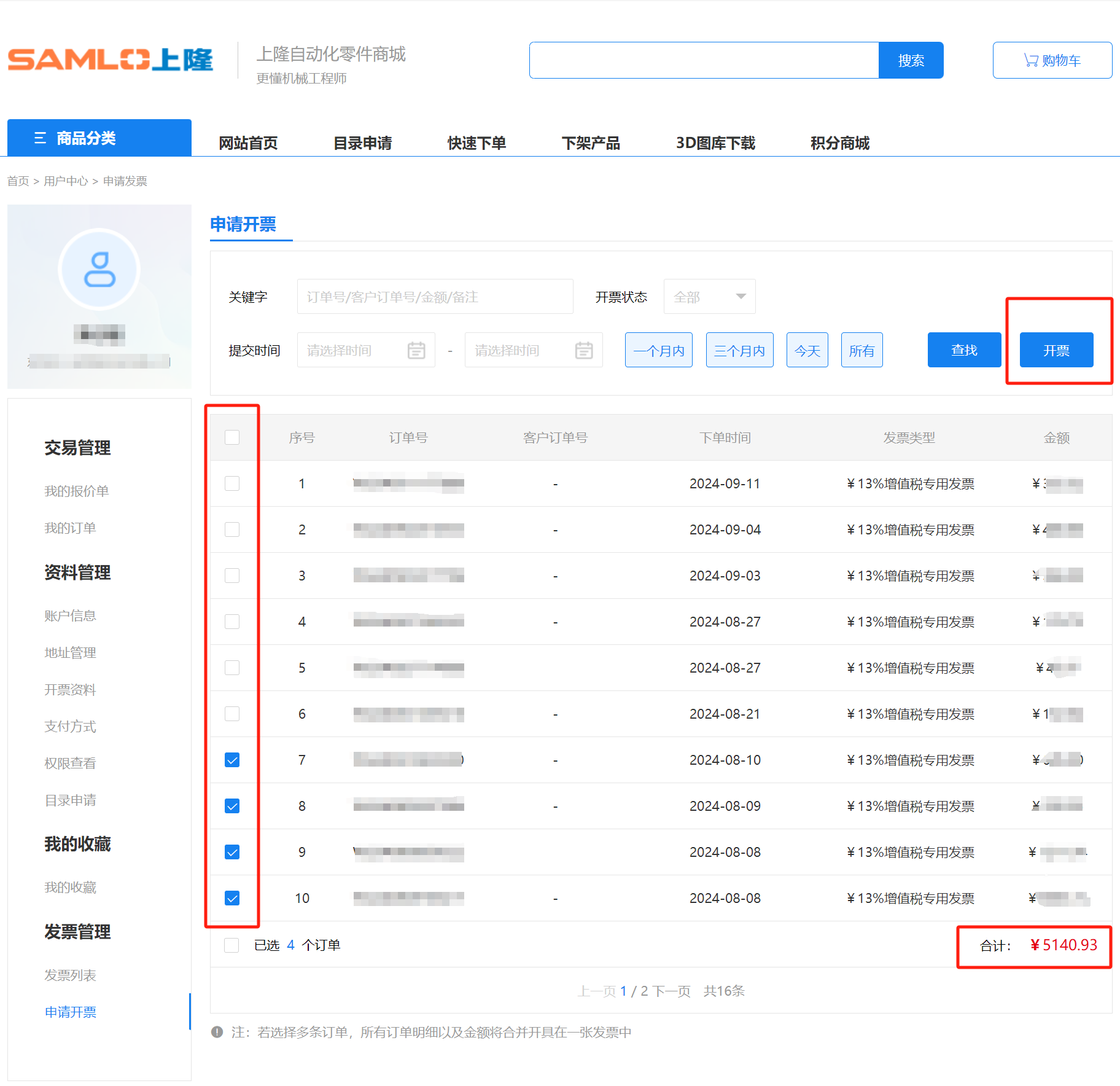Open the 商品分类 category menu
The image size is (1120, 1086).
(99, 138)
